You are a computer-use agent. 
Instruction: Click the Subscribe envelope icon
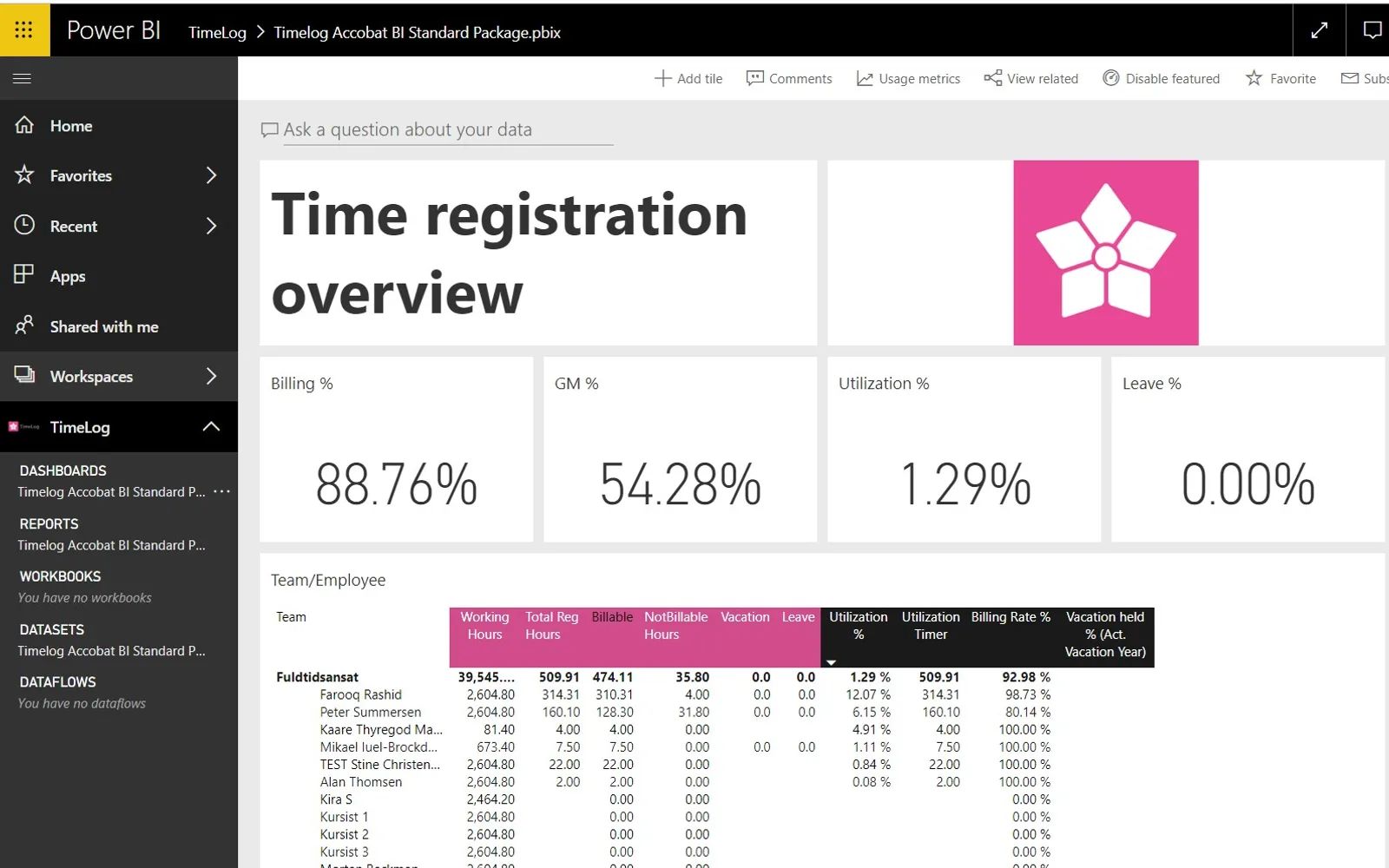click(x=1350, y=78)
